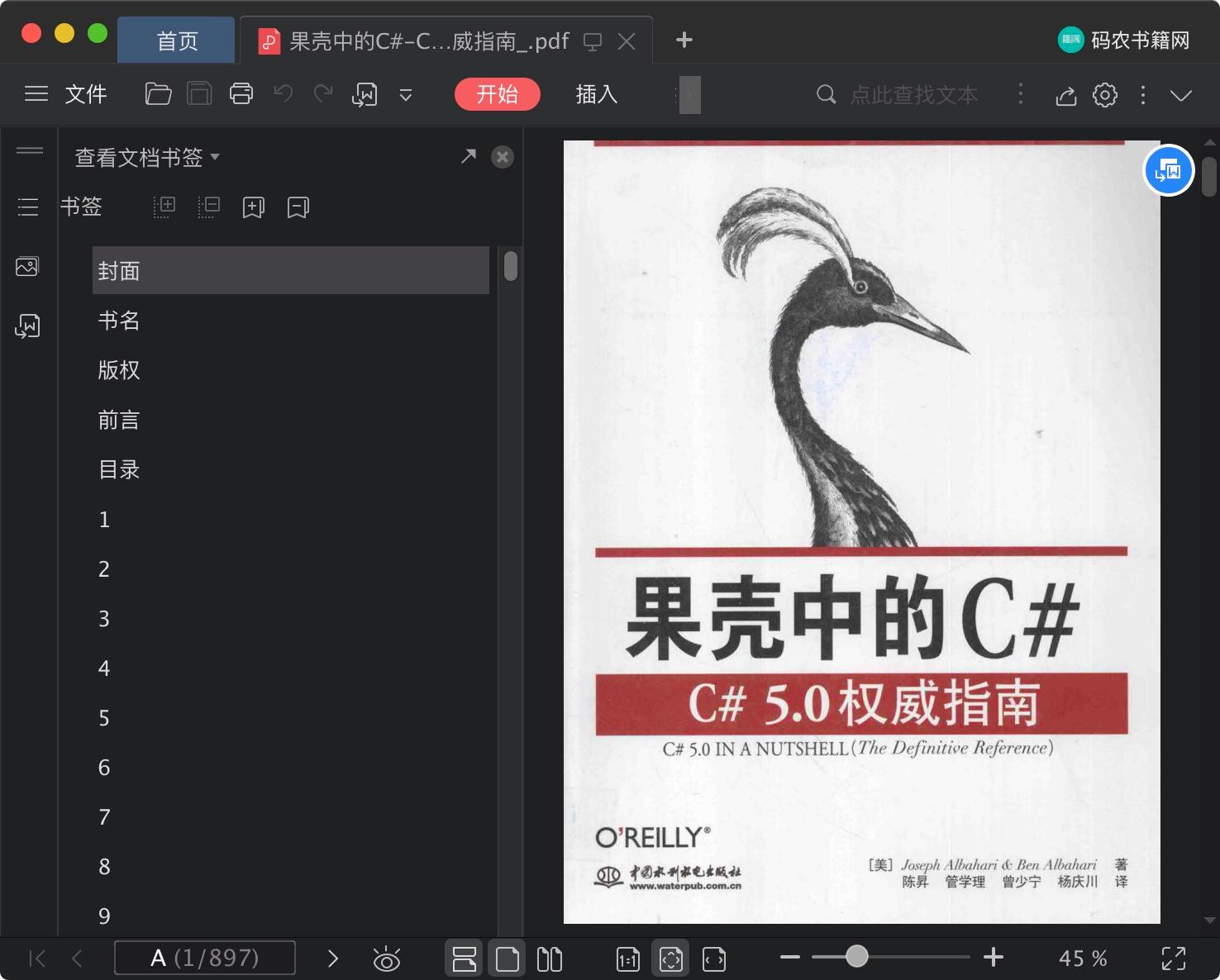Click the PDF convert icon in toolbar
The height and width of the screenshot is (980, 1220).
pyautogui.click(x=365, y=95)
